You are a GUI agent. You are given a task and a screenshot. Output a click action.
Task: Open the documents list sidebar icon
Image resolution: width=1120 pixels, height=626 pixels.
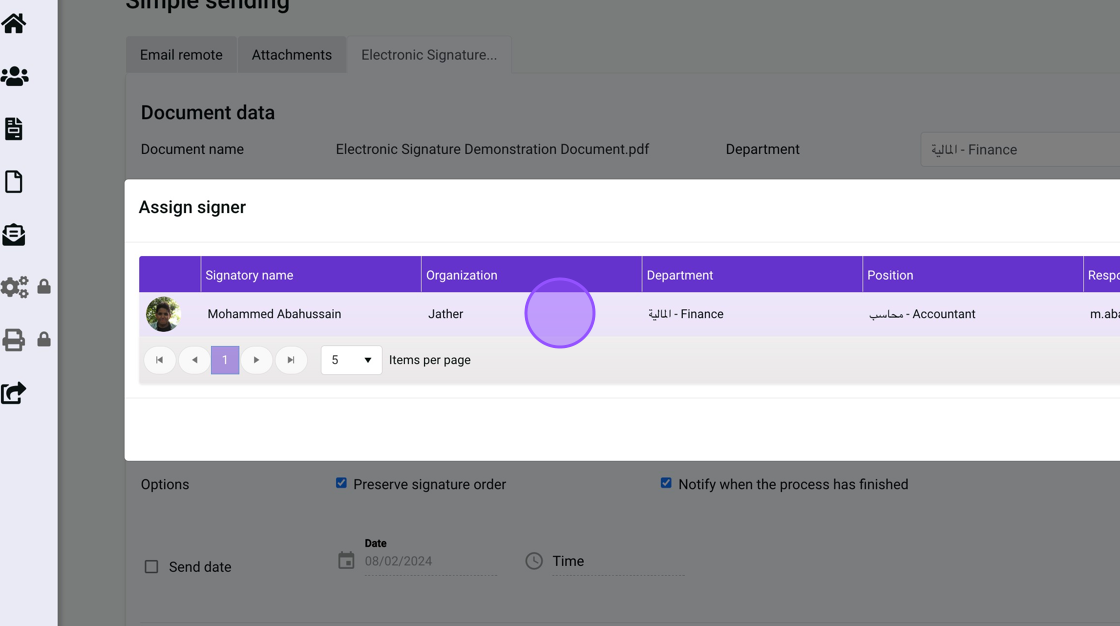[x=14, y=128]
